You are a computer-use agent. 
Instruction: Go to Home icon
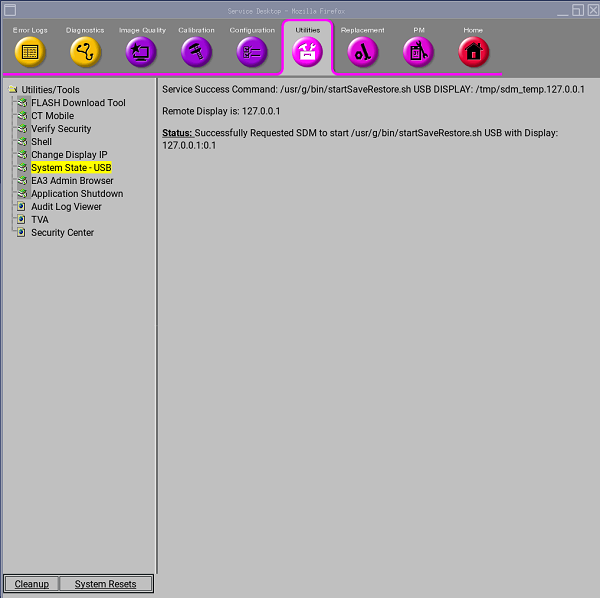(473, 51)
